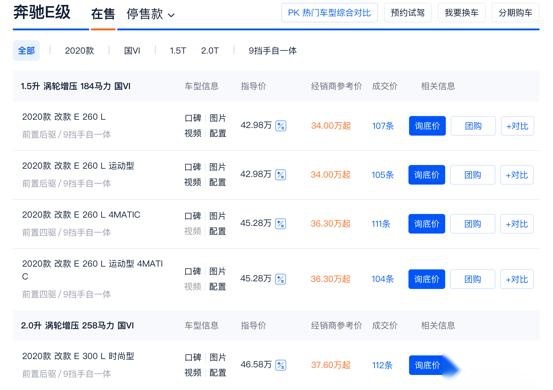Click 询底价 for E 260 L 运动型
553x390 pixels.
click(x=427, y=175)
